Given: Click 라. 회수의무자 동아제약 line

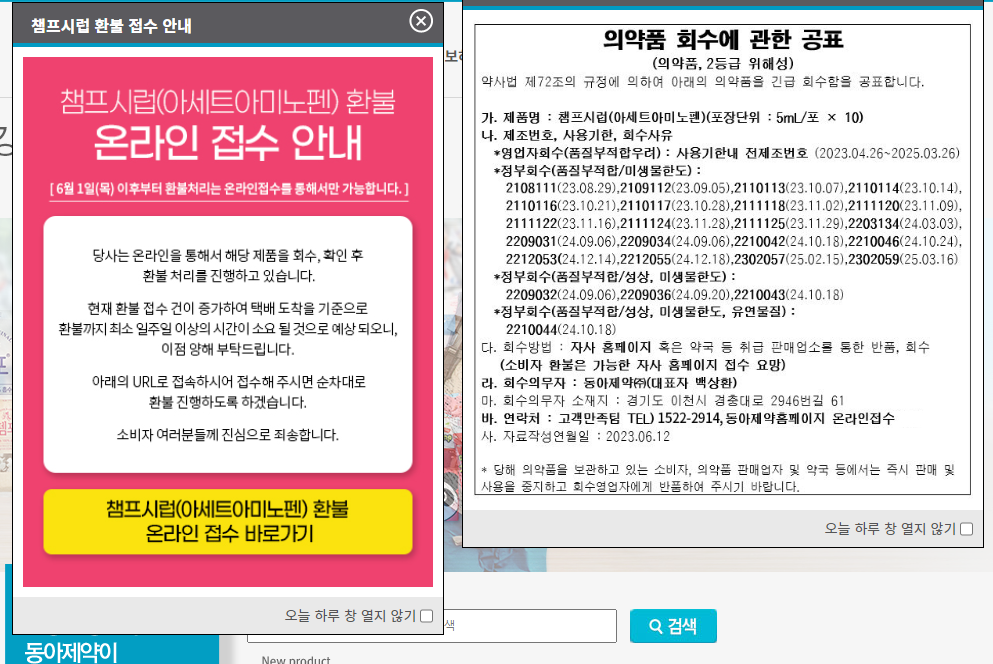Looking at the screenshot, I should click(x=609, y=383).
